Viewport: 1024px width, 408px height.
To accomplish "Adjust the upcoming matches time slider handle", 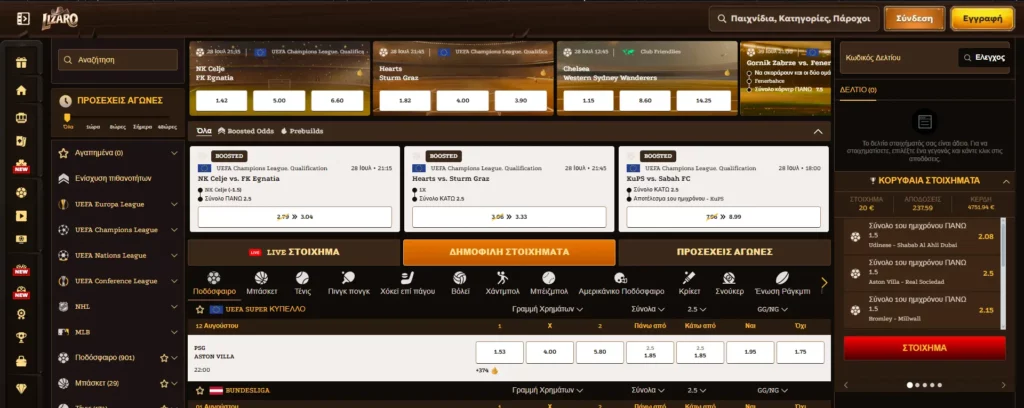I will [x=65, y=118].
